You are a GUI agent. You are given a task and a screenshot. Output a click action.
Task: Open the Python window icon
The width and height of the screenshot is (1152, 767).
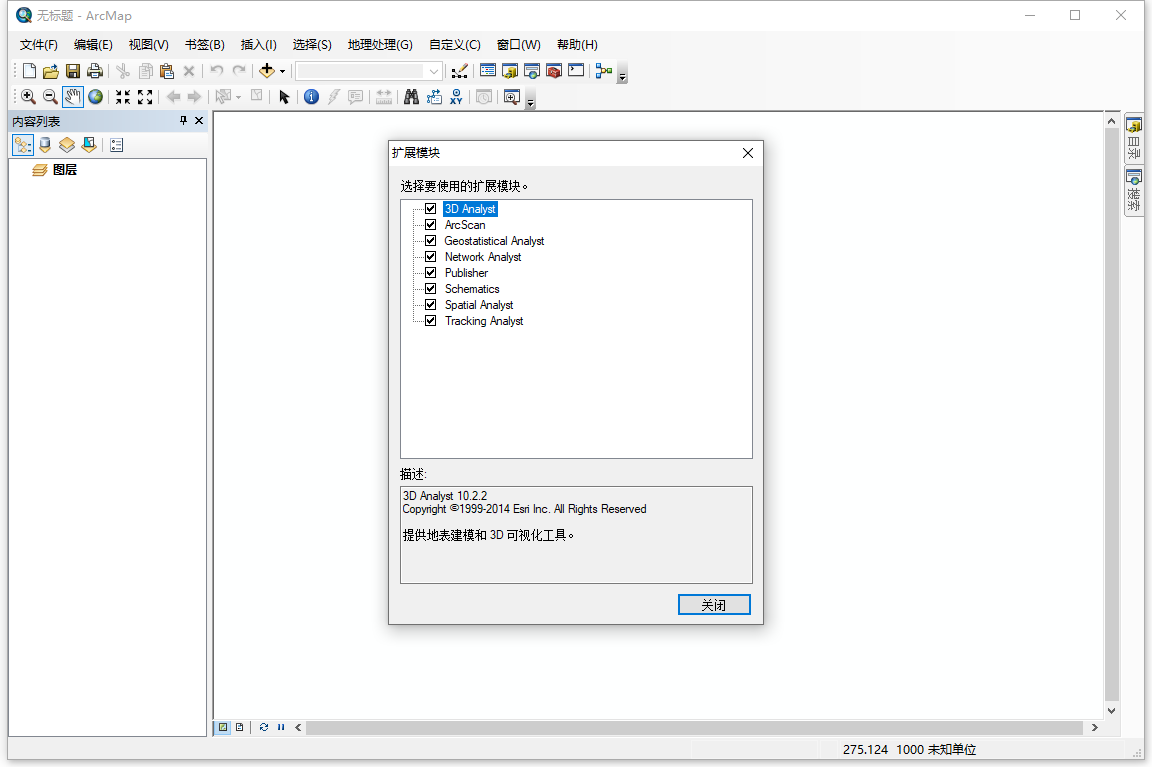(576, 71)
